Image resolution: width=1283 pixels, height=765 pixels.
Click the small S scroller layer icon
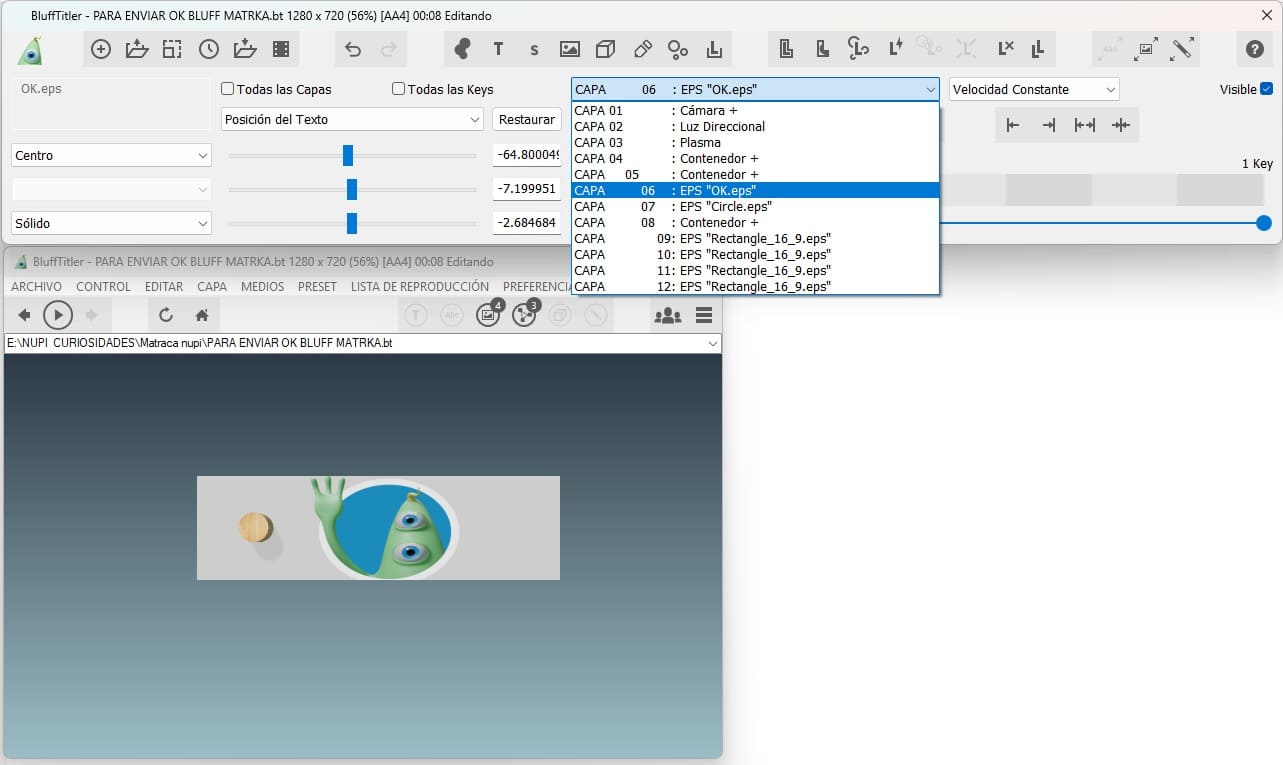click(x=534, y=49)
